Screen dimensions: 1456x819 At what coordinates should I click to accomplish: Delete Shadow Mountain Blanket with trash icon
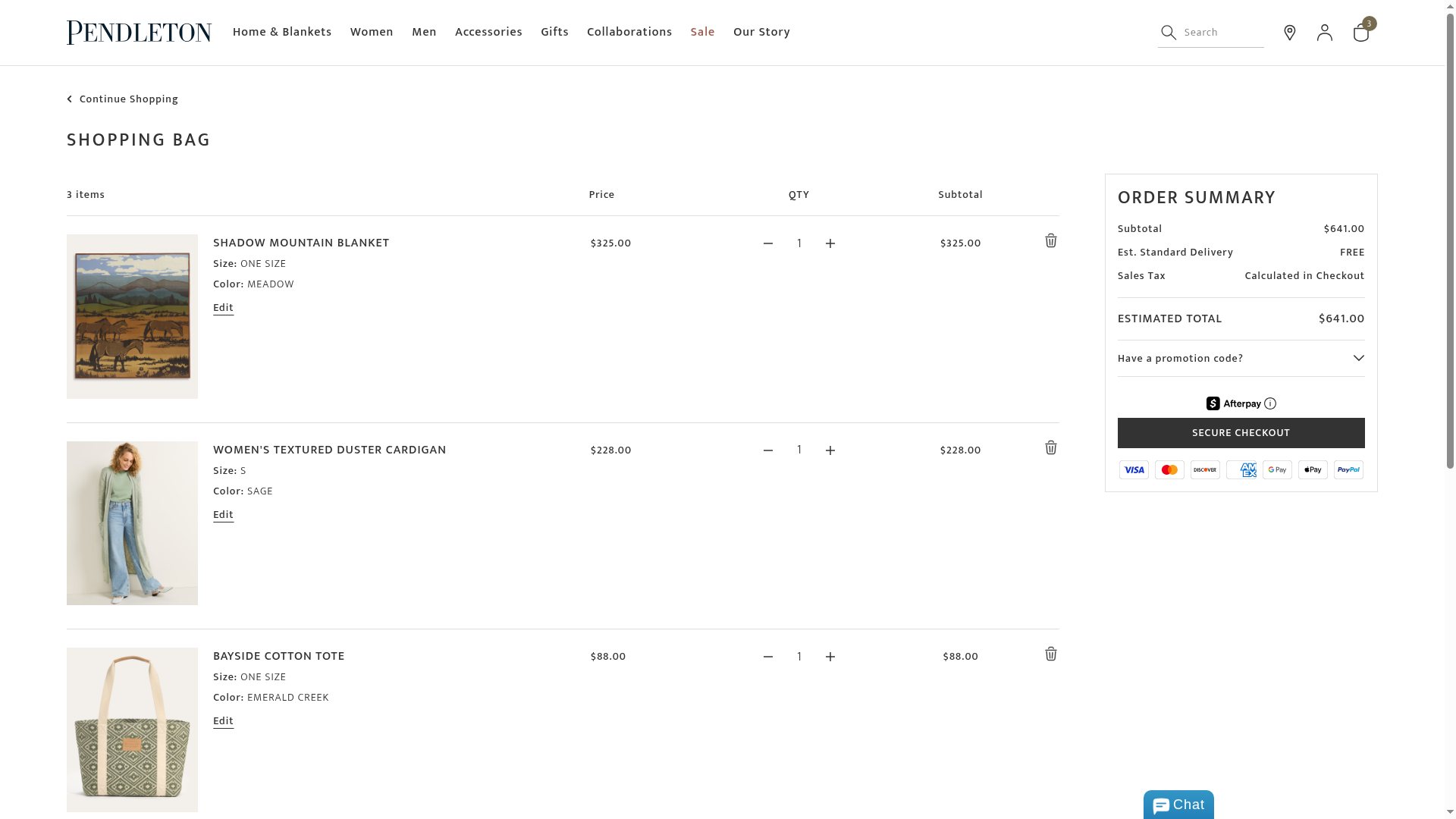pyautogui.click(x=1050, y=241)
